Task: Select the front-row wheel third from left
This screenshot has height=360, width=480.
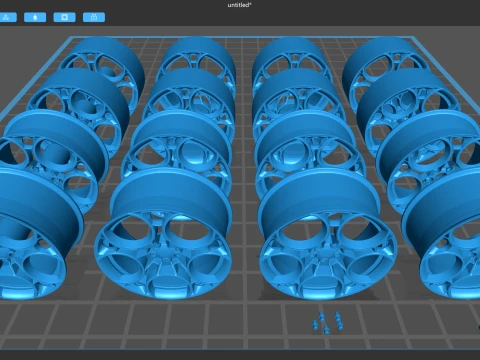Action: pos(328,233)
